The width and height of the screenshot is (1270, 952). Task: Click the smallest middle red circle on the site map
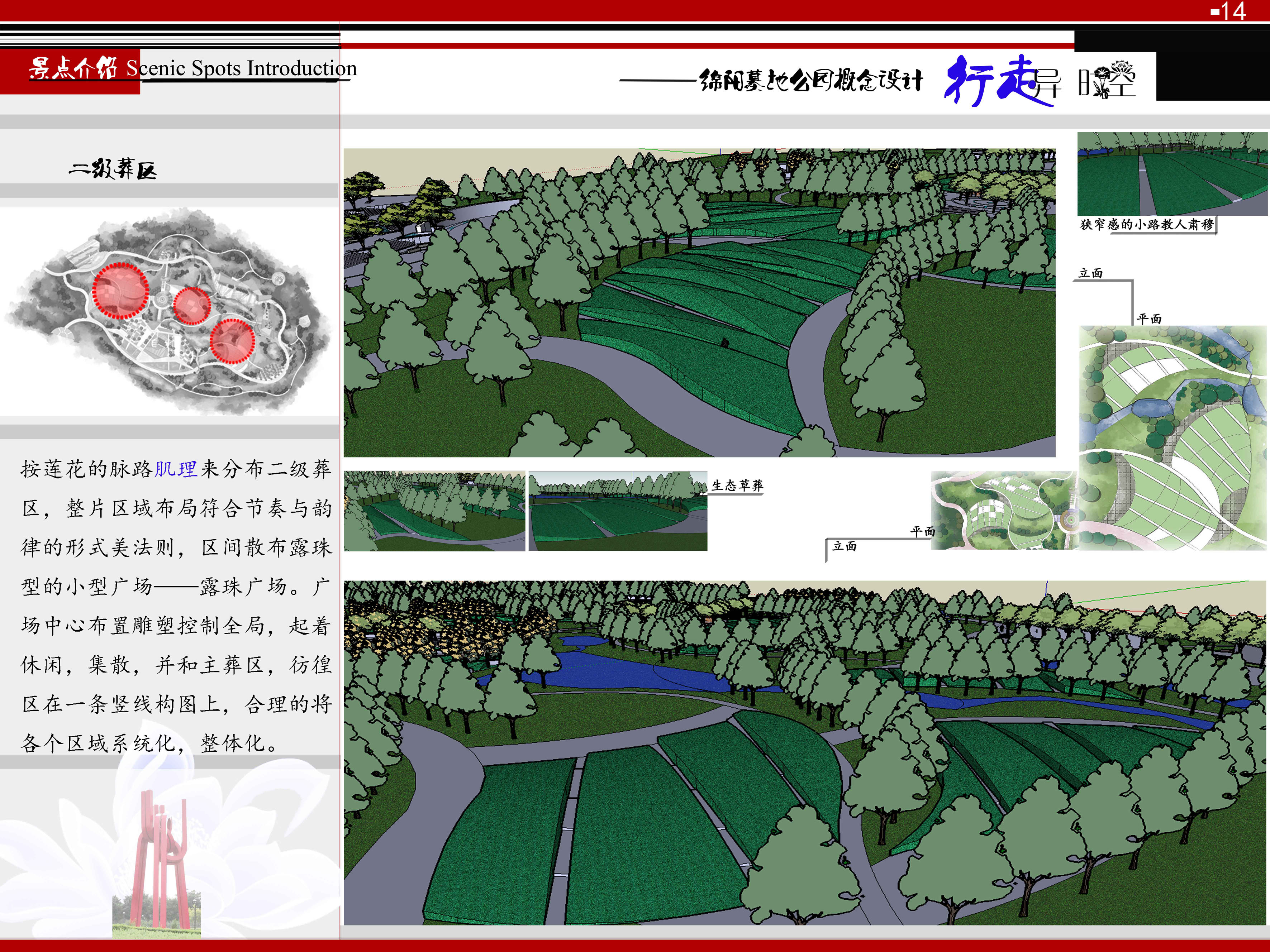click(192, 305)
